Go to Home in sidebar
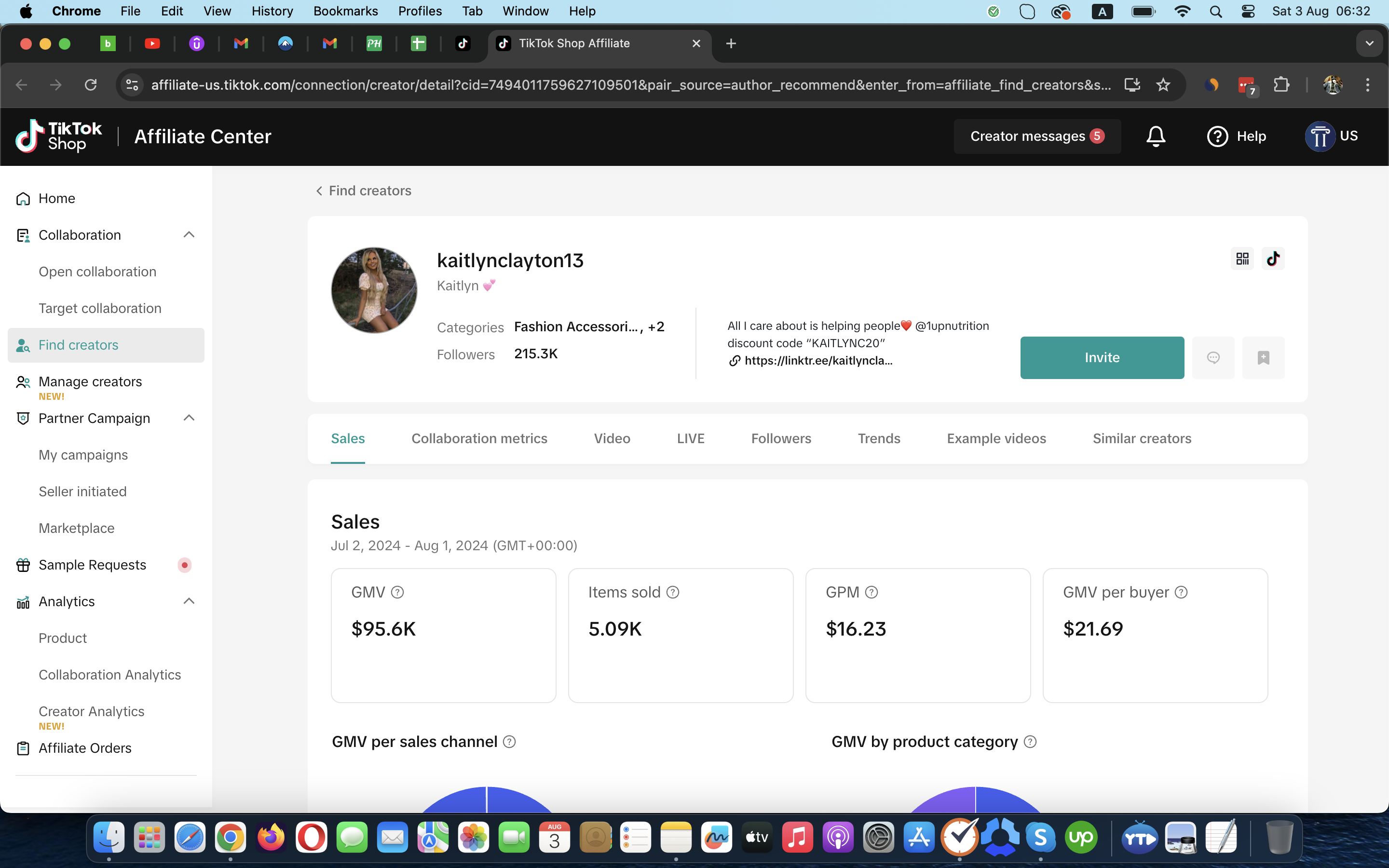 (x=56, y=198)
